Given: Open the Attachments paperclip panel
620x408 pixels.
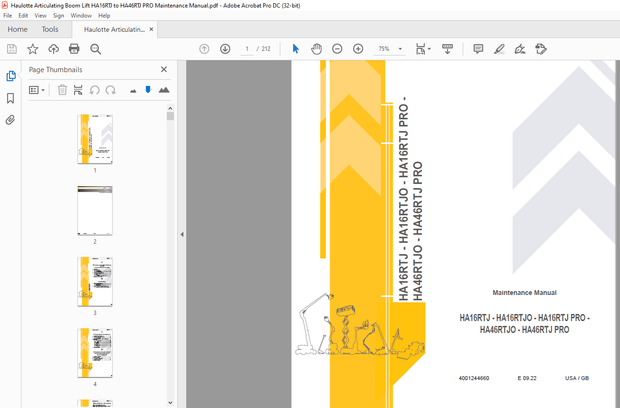Looking at the screenshot, I should point(11,120).
